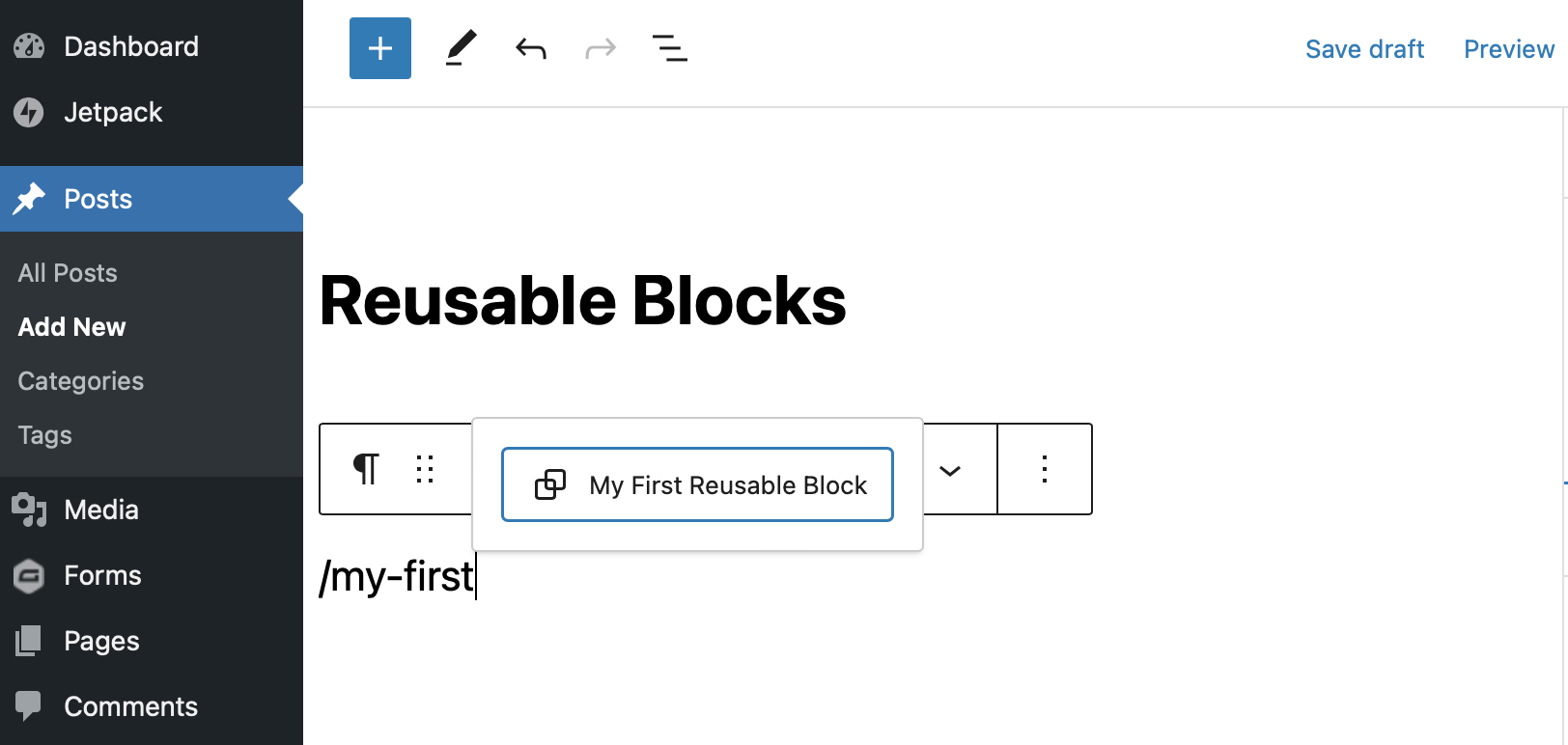Open the block inserter with the plus icon
Image resolution: width=1568 pixels, height=745 pixels.
[x=379, y=48]
